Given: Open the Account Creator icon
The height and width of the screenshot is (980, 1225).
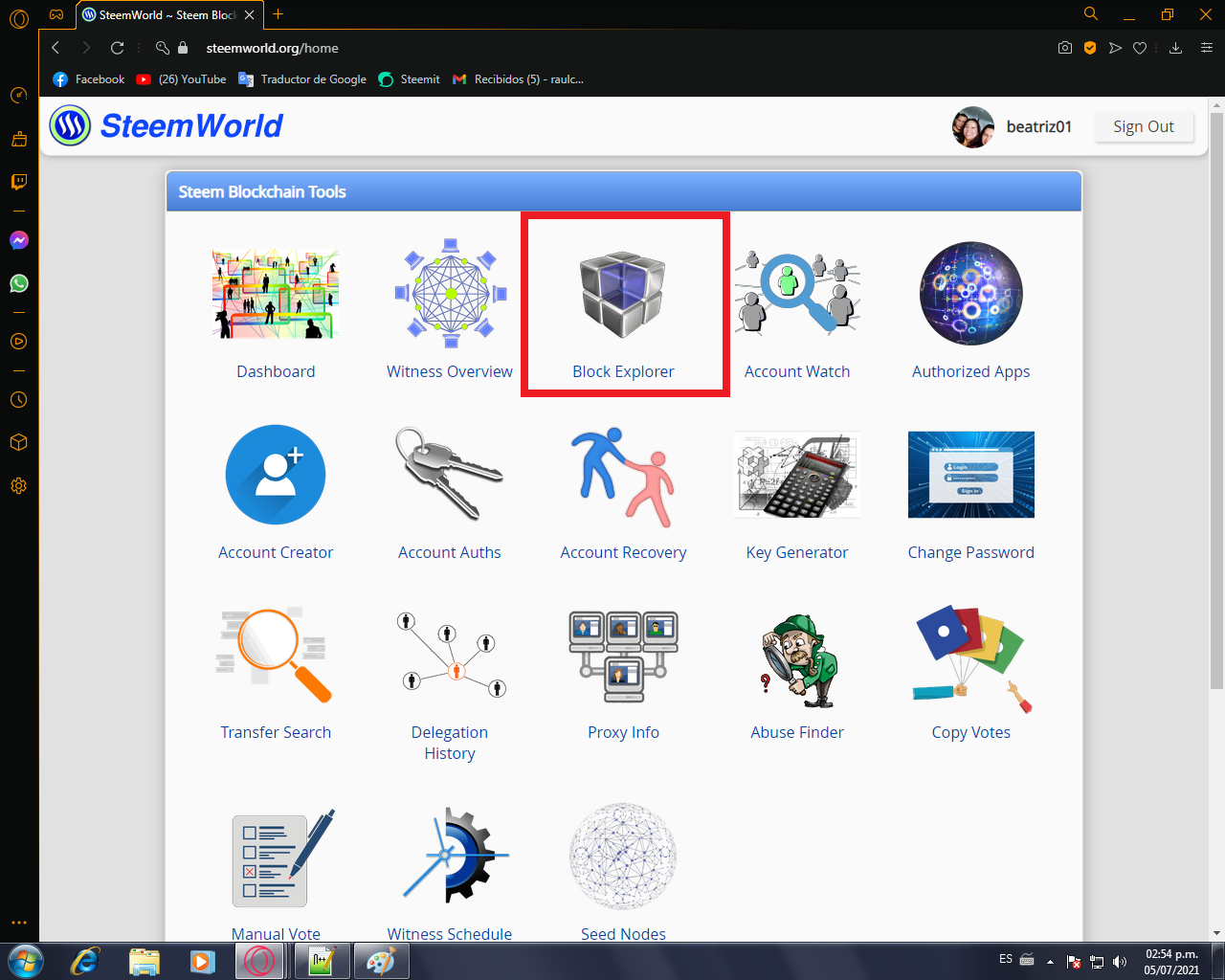Looking at the screenshot, I should 276,475.
